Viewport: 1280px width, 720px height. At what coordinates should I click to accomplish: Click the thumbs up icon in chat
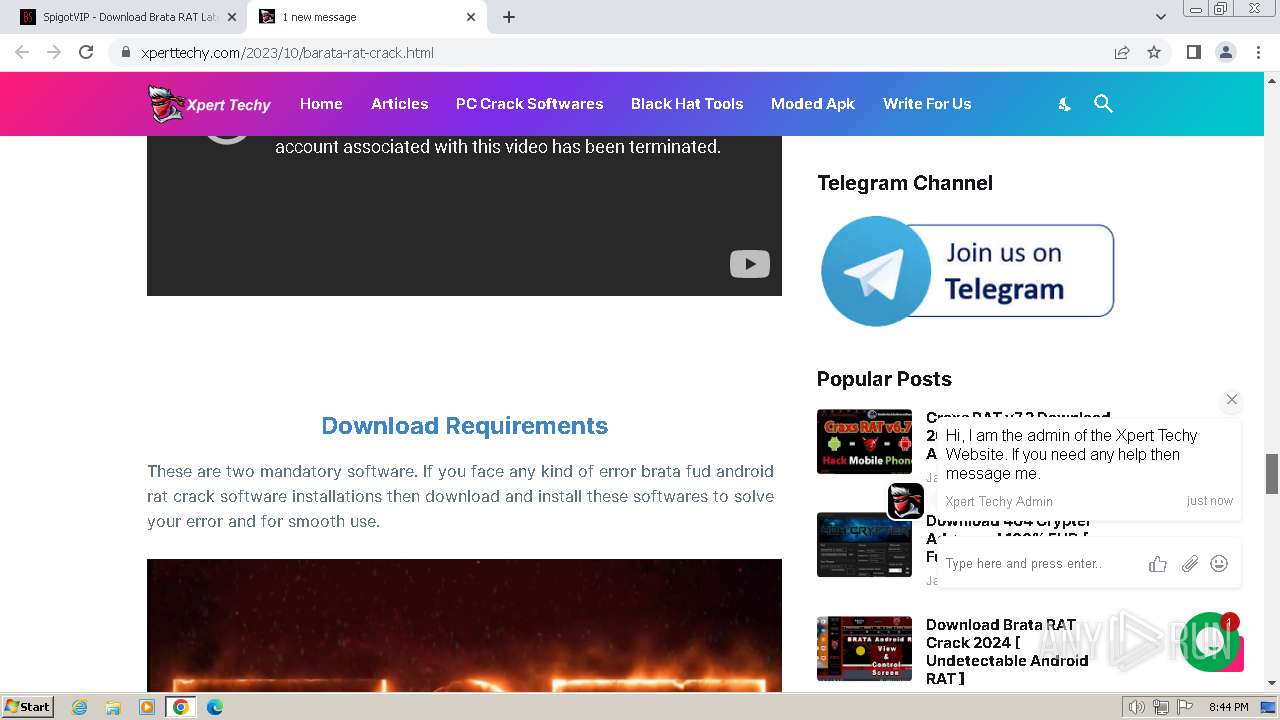click(x=1158, y=564)
